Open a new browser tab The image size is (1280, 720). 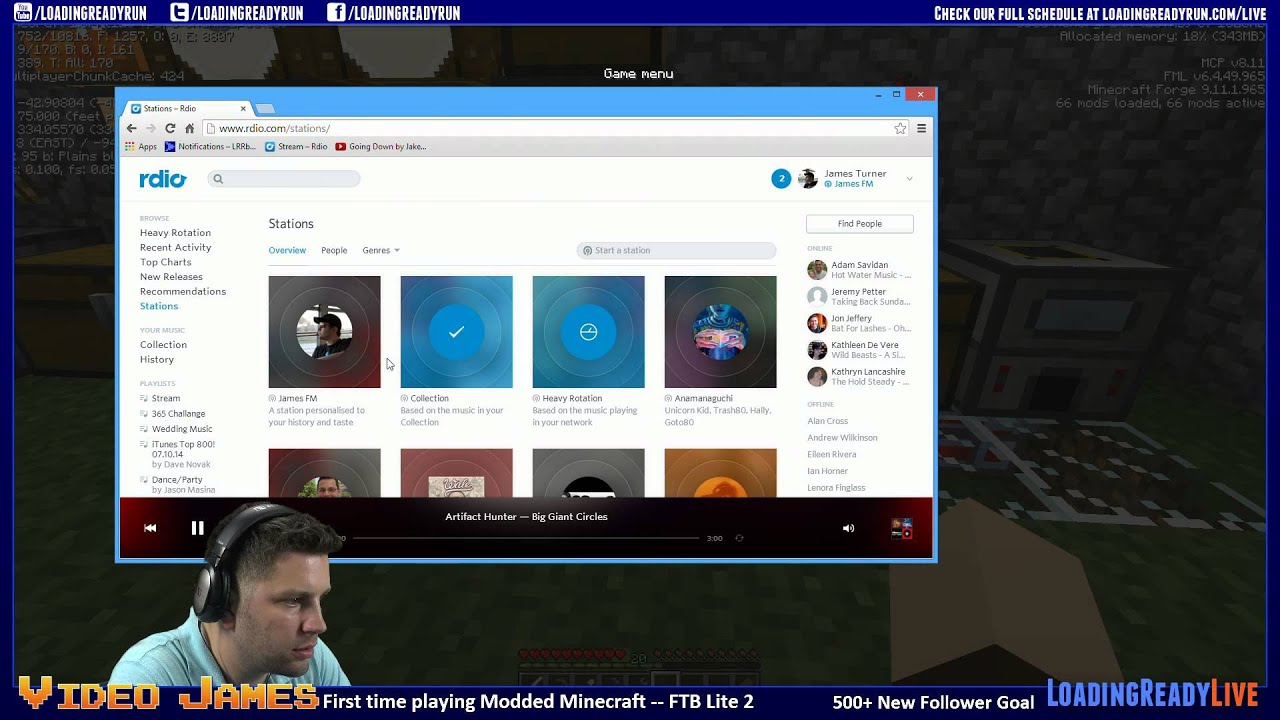click(265, 108)
